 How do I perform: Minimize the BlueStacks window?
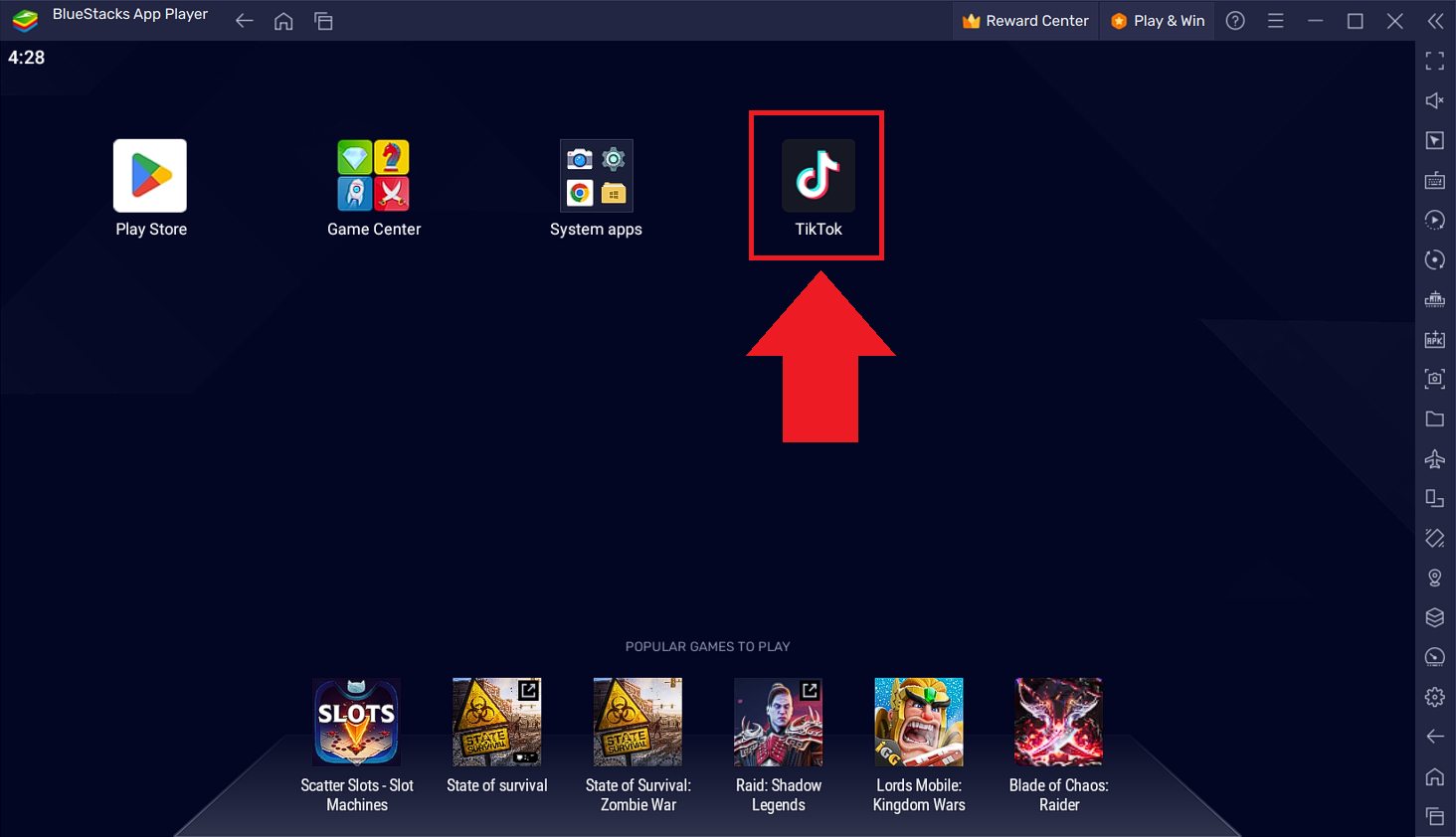(x=1315, y=21)
